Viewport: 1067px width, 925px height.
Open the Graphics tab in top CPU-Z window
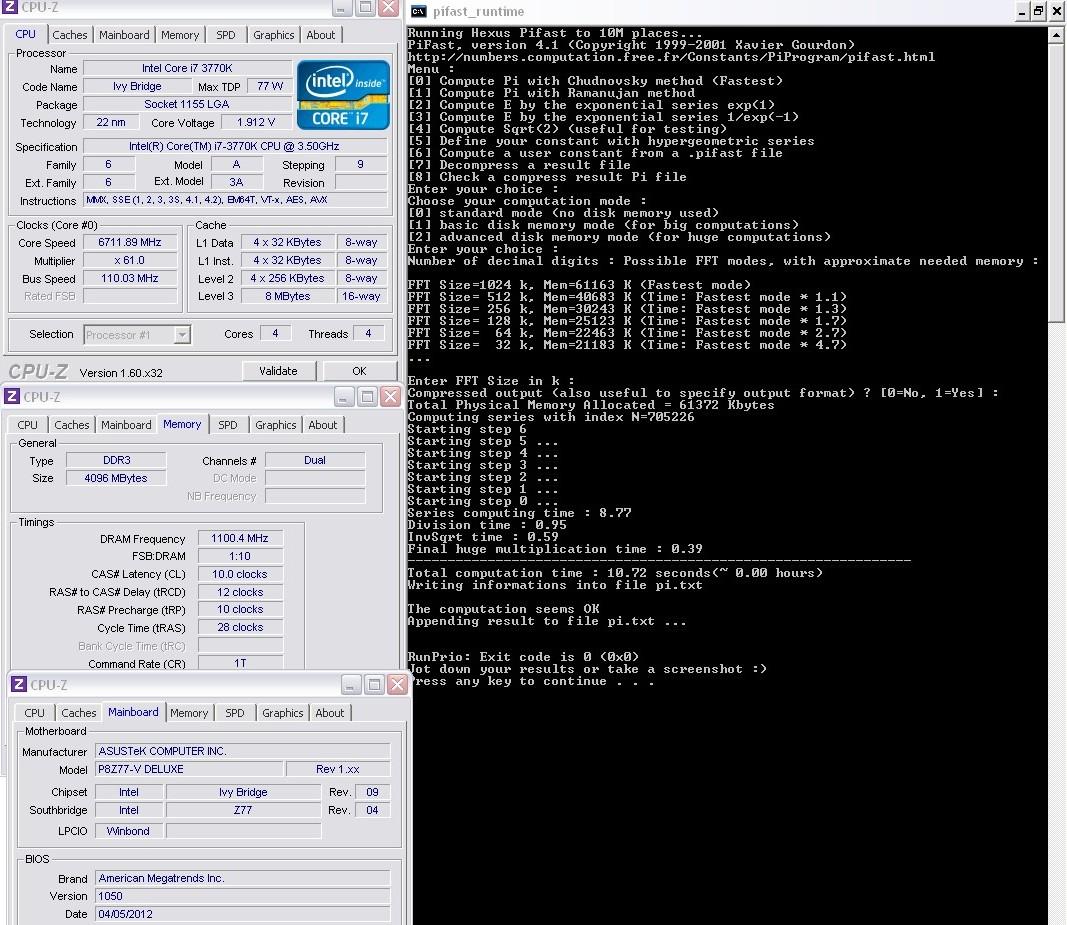274,35
